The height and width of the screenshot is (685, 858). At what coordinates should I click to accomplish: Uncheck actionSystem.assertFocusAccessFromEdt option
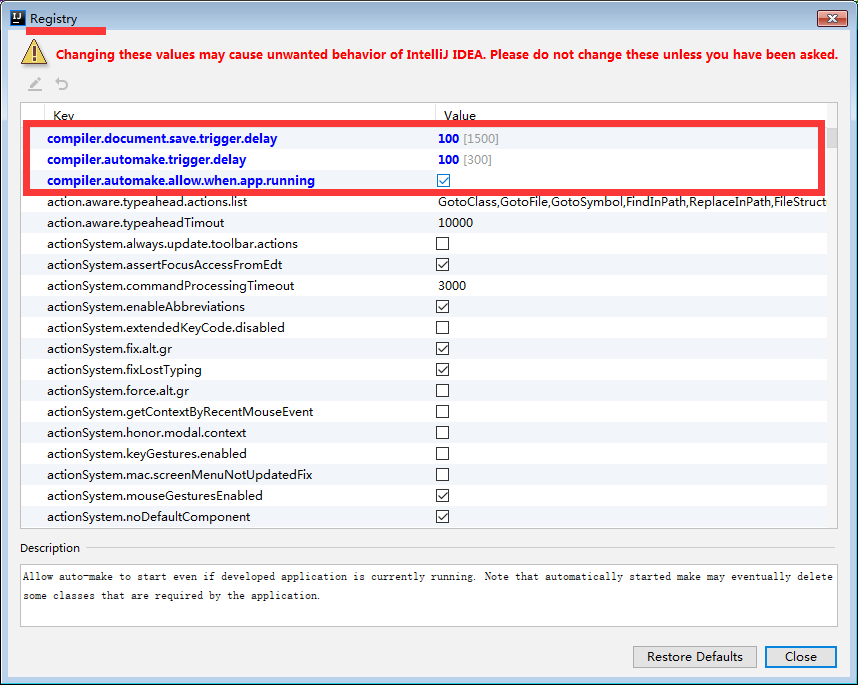click(443, 265)
